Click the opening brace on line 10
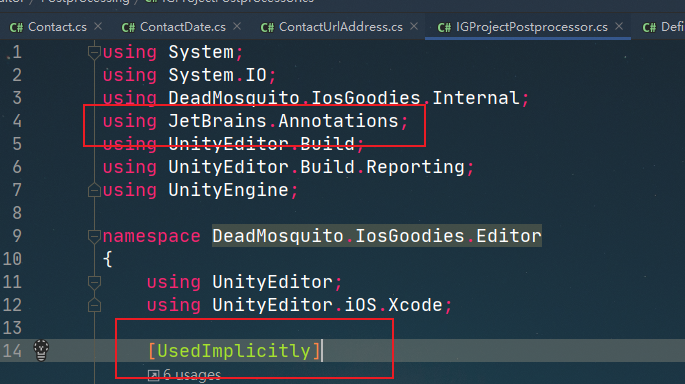 click(107, 259)
